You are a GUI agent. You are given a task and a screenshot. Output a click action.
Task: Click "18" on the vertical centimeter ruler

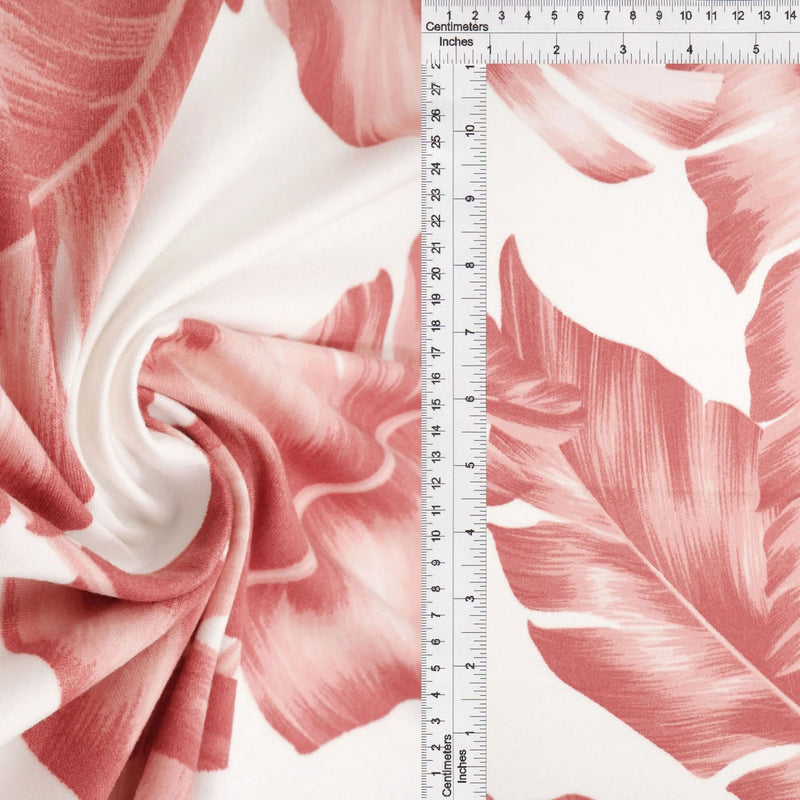click(x=437, y=326)
